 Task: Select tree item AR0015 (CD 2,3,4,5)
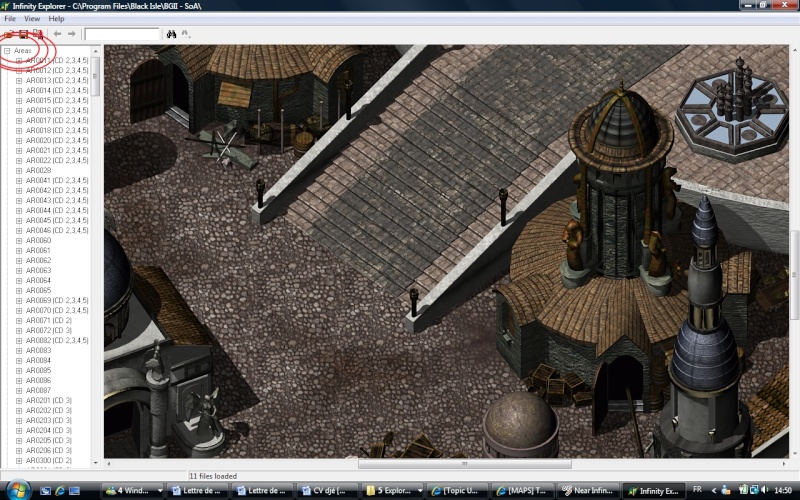tap(57, 101)
